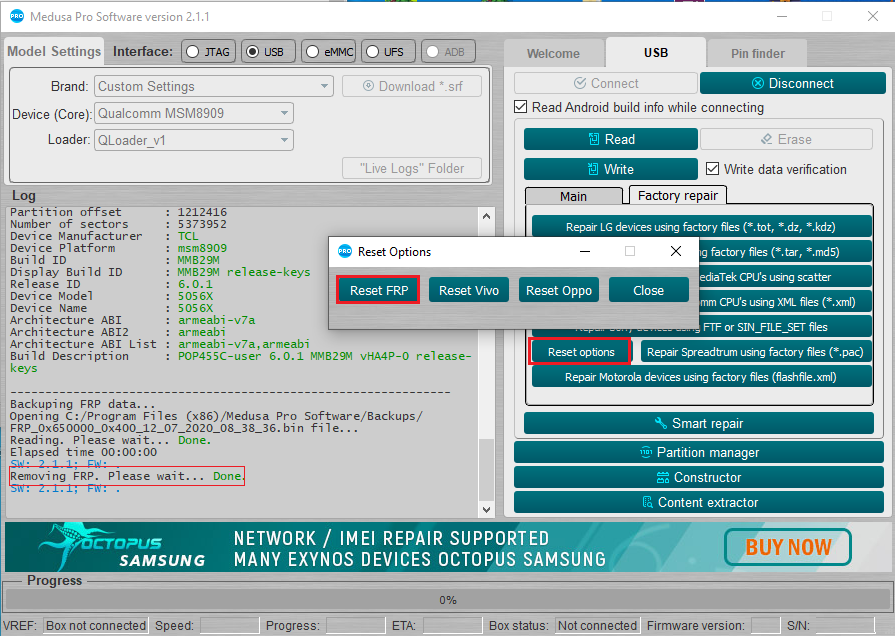Open the Constructor
This screenshot has width=895, height=637.
point(699,477)
